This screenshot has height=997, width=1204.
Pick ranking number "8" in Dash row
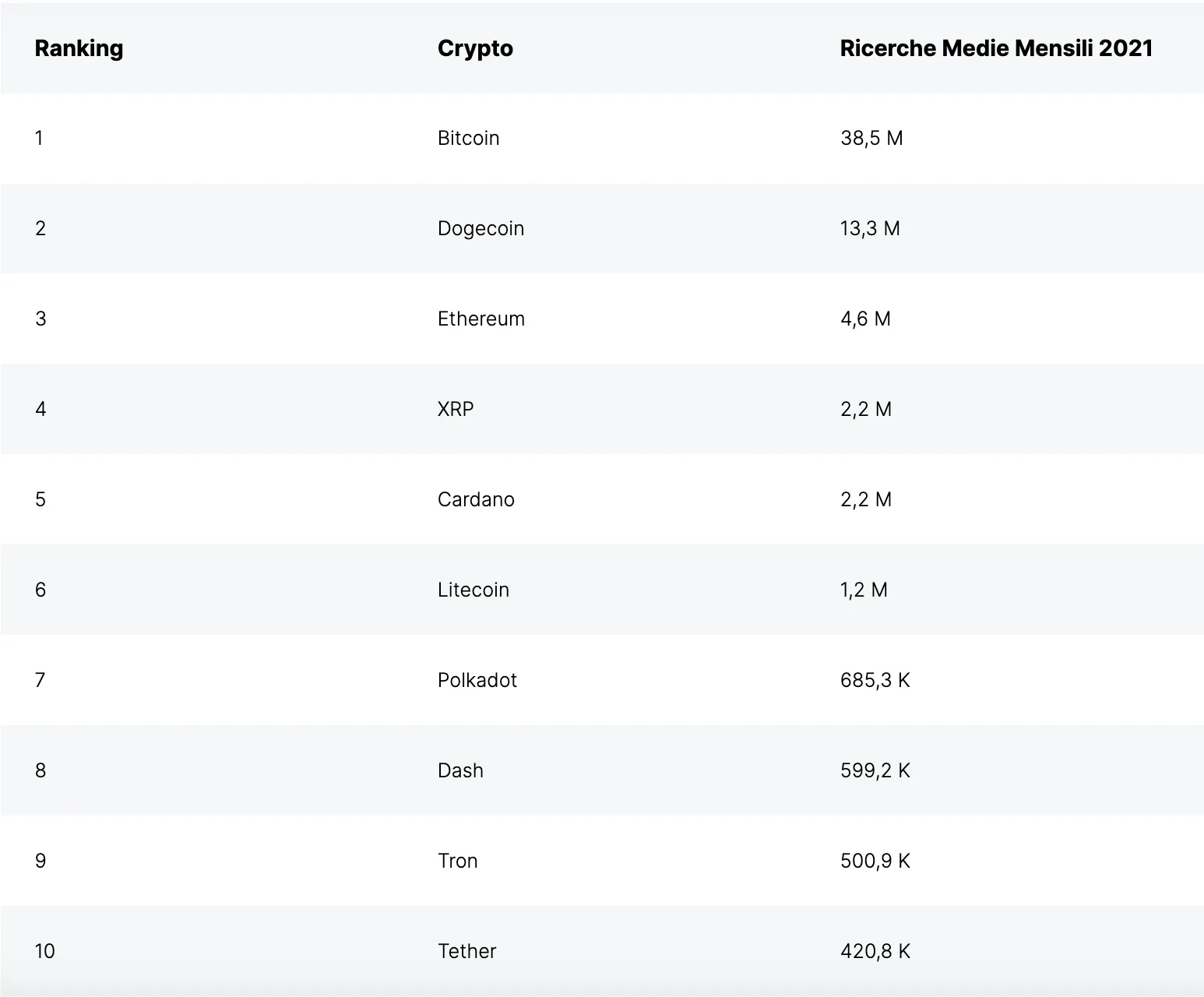point(40,770)
